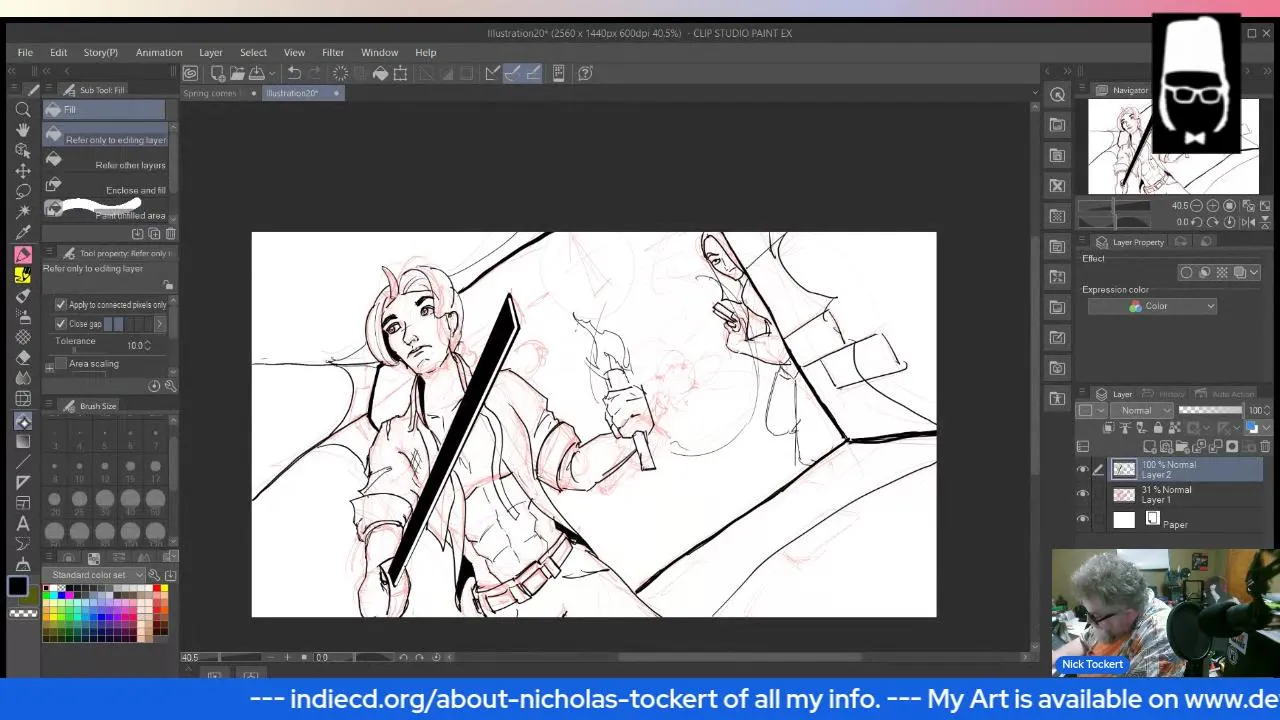1280x720 pixels.
Task: Click zoom in in Navigator
Action: [1212, 206]
